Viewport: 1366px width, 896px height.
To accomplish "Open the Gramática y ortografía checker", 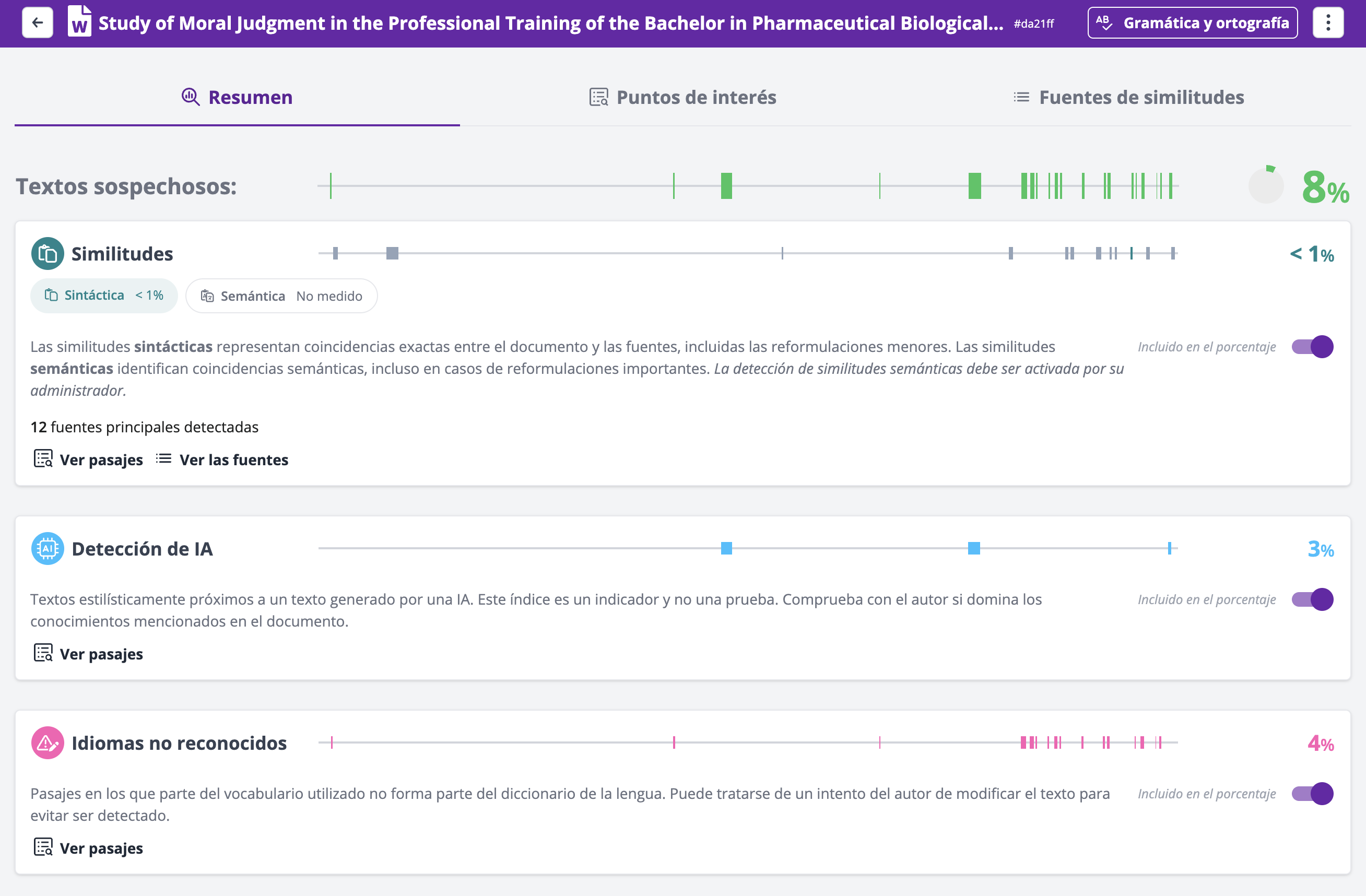I will click(1192, 23).
